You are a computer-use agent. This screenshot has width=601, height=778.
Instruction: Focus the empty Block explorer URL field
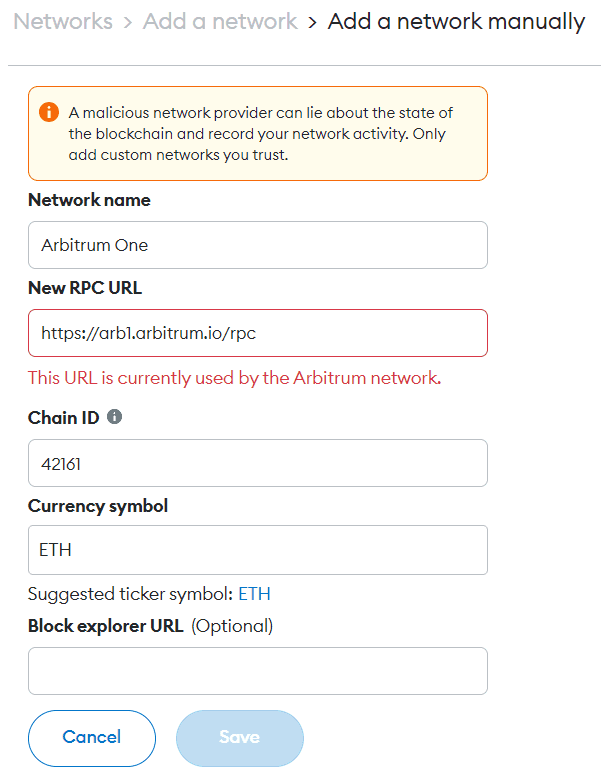click(257, 671)
